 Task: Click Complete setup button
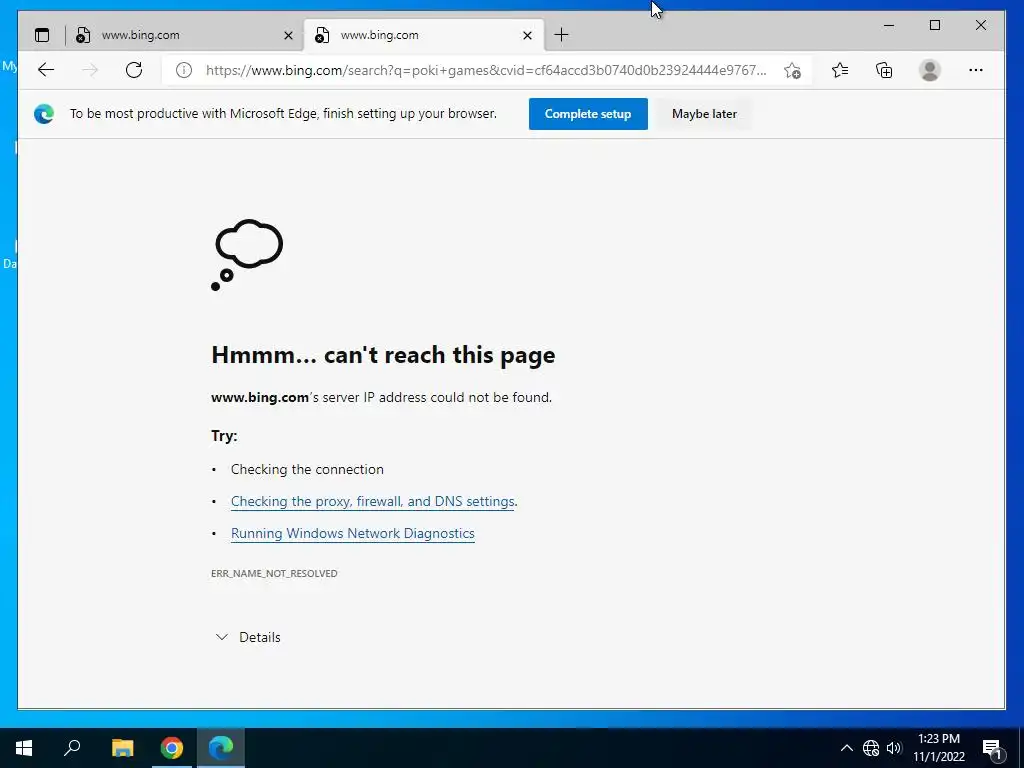pyautogui.click(x=588, y=114)
